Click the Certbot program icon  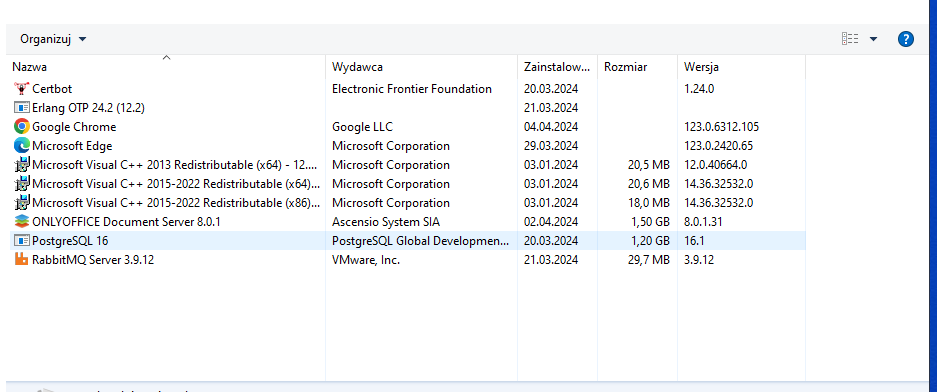pyautogui.click(x=22, y=89)
